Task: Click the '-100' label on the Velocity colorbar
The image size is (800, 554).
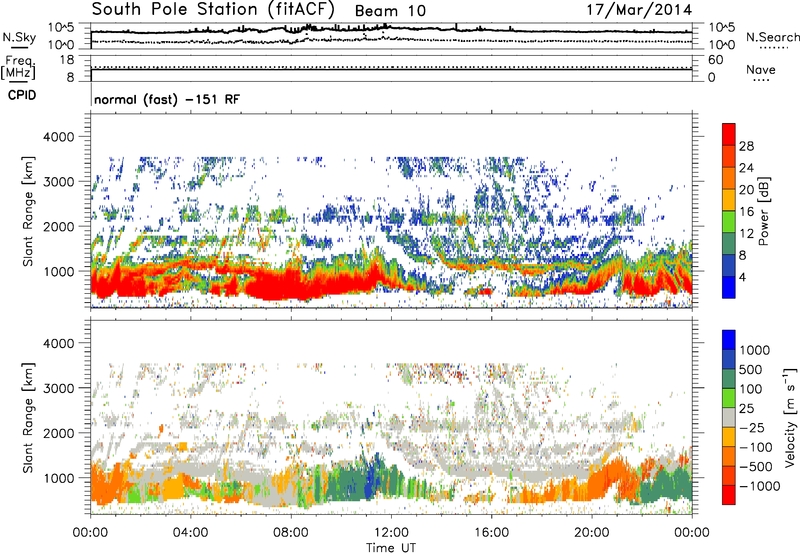Action: [756, 447]
